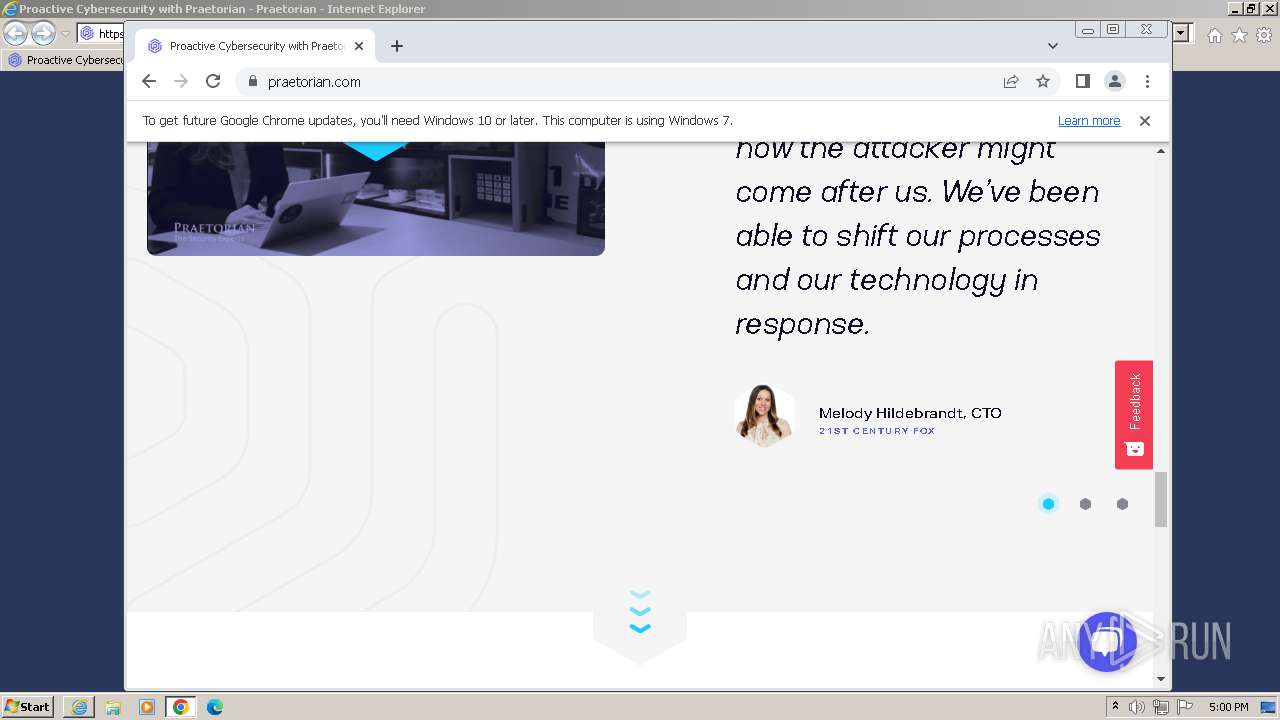
Task: Open Chrome taskbar icon
Action: (181, 707)
